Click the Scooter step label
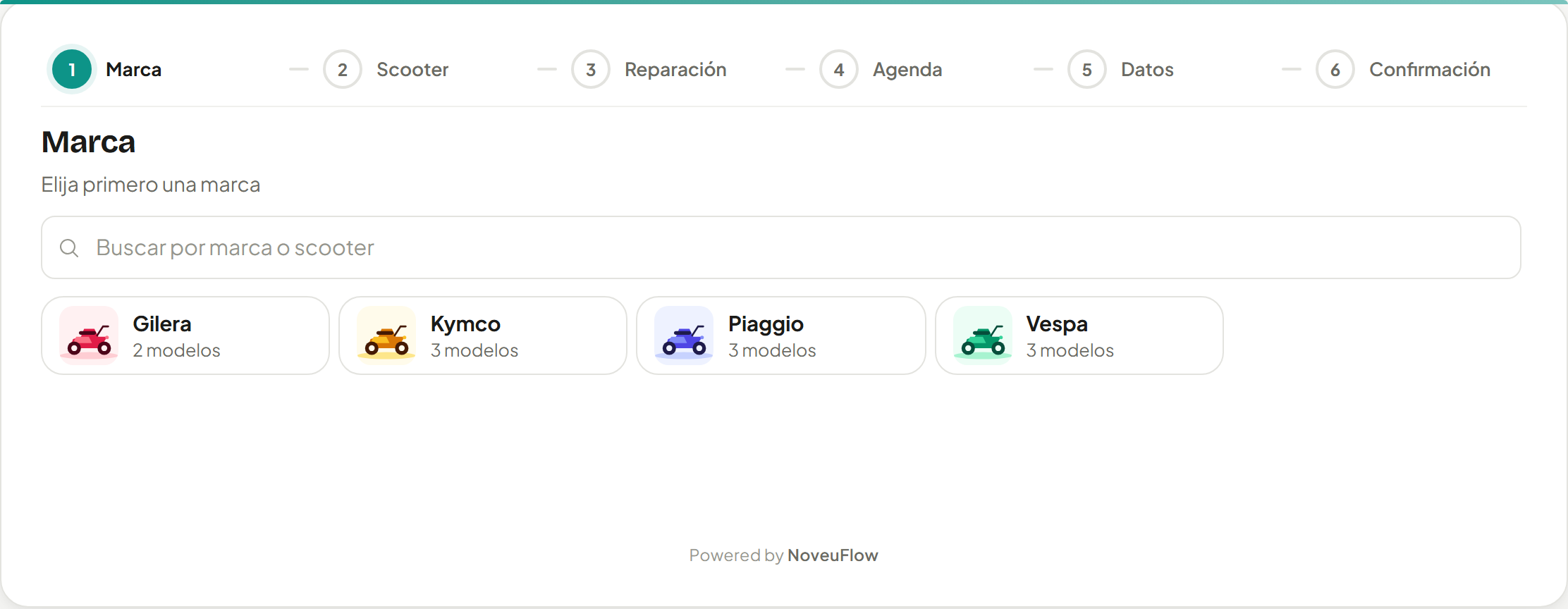 pyautogui.click(x=412, y=70)
